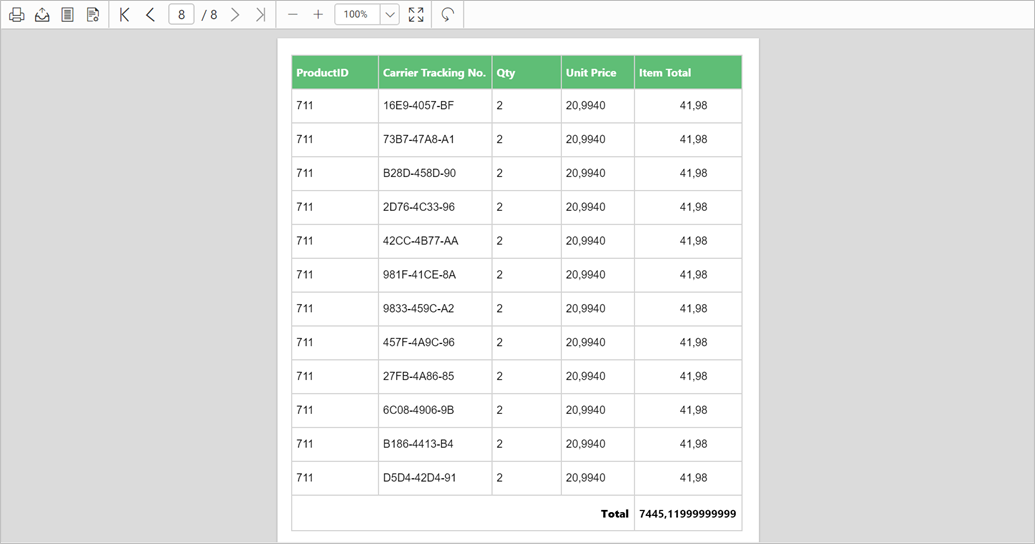Print the report using the printer icon
The height and width of the screenshot is (544, 1035).
[x=17, y=15]
